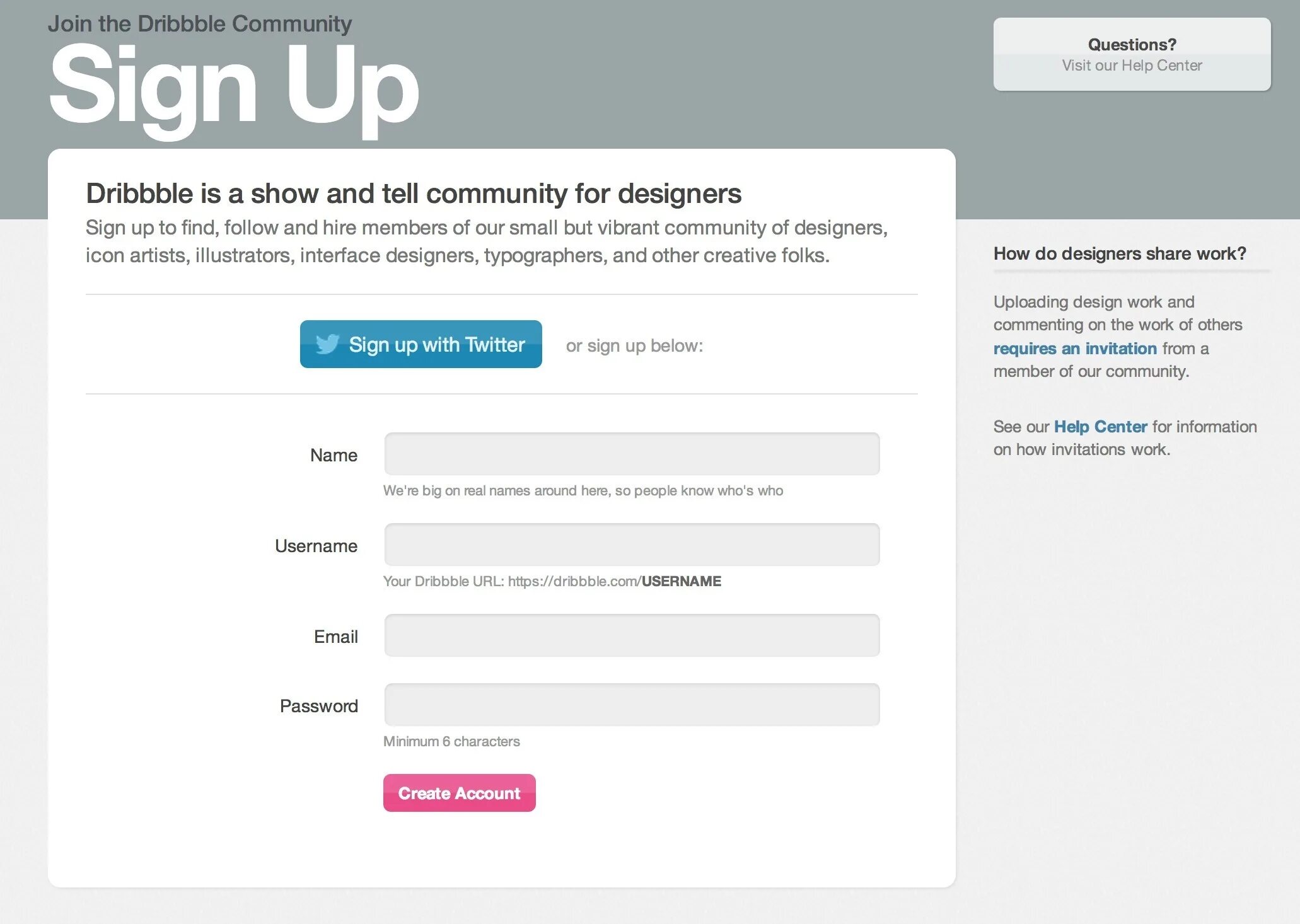Click the 'or sign up below:' text
The image size is (1300, 924).
coord(634,345)
